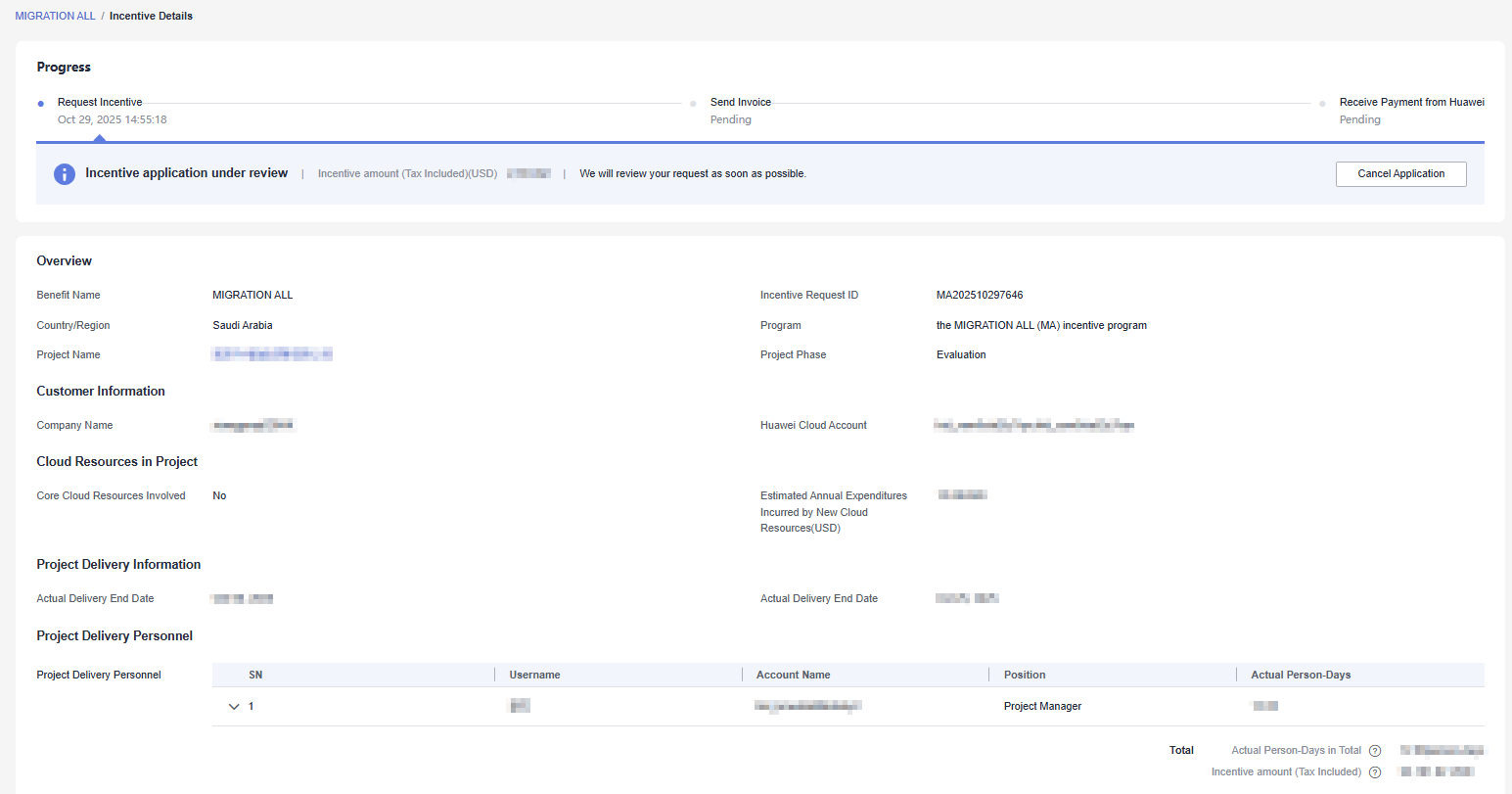Click the SN column header
Image resolution: width=1512 pixels, height=794 pixels.
(x=255, y=675)
